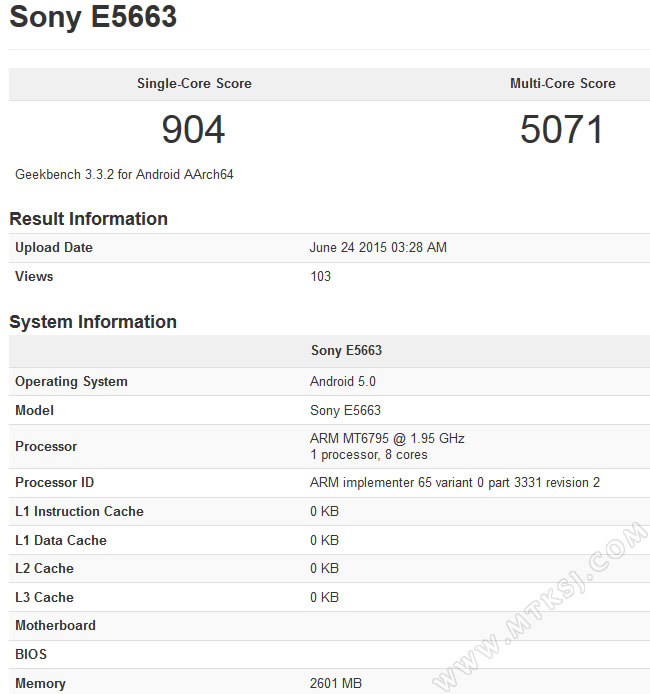Click the Result Information heading
Screen dimensions: 650x694
coord(88,219)
